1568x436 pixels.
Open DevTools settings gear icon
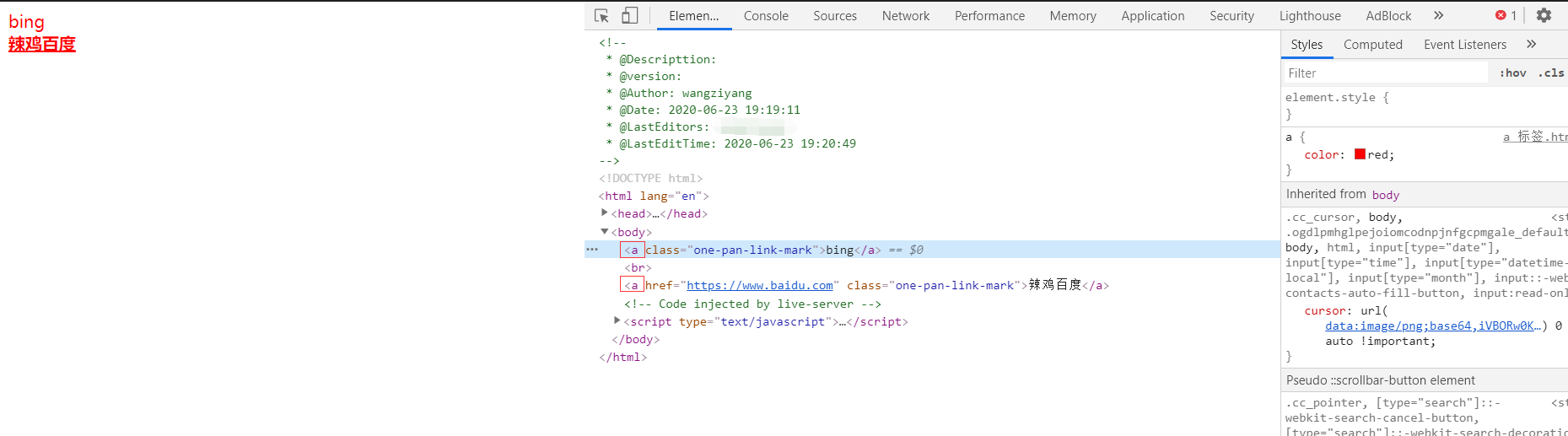(1544, 15)
